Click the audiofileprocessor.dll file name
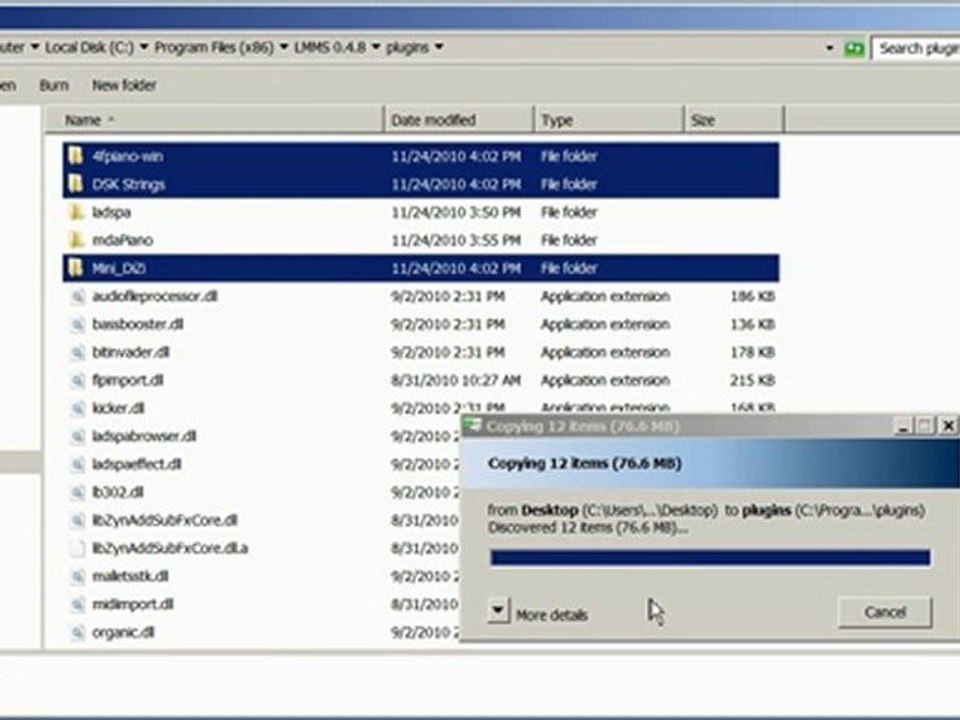Viewport: 960px width, 720px height. (155, 296)
